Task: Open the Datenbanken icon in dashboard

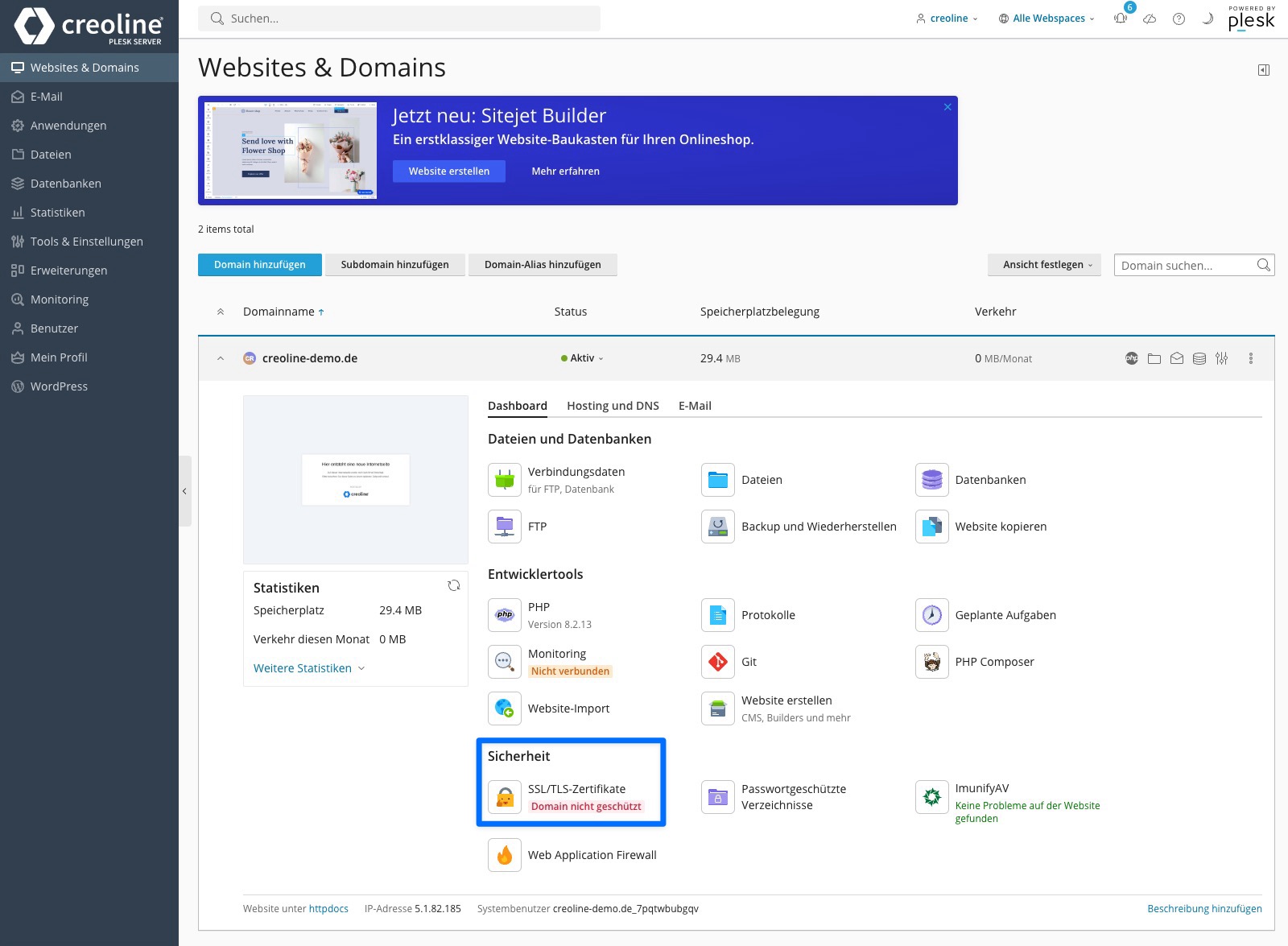Action: pos(932,480)
